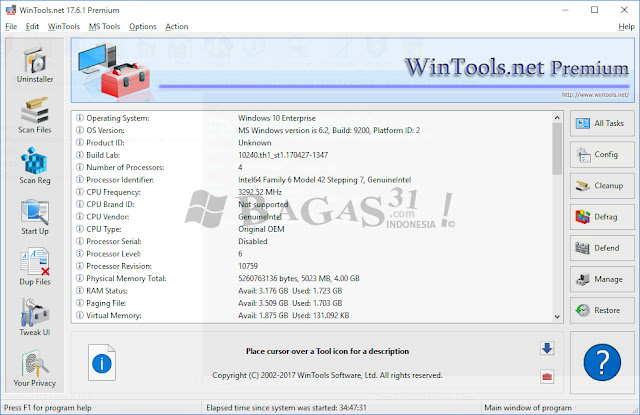Select the Cleanup category

[602, 186]
